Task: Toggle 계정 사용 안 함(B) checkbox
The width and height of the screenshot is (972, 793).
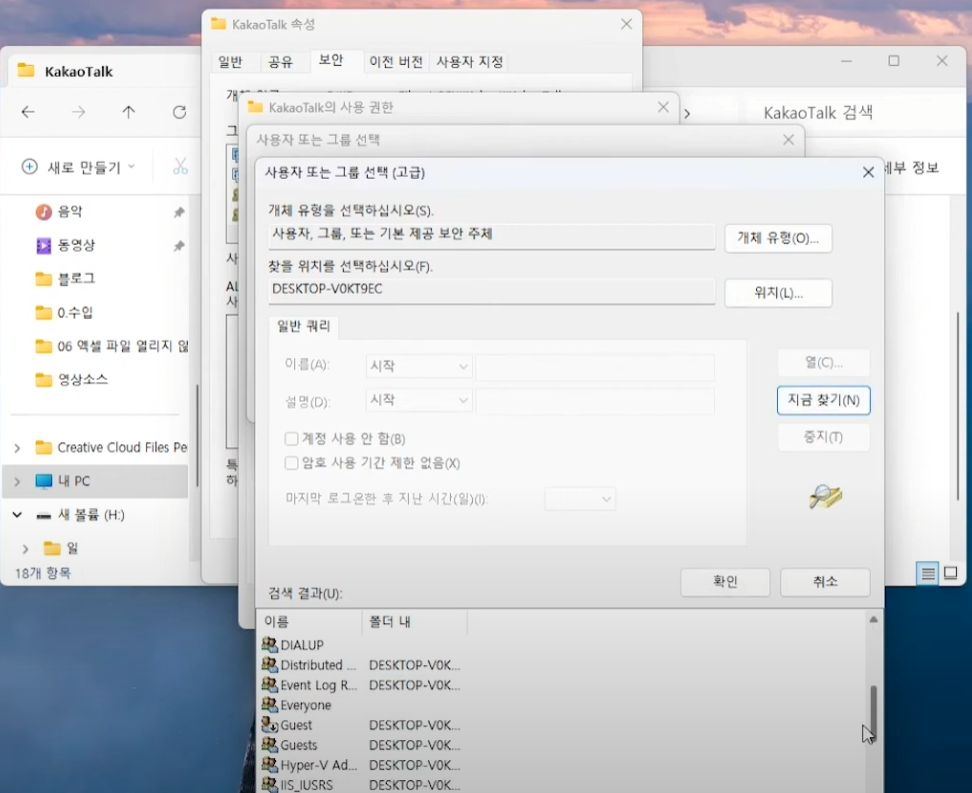Action: coord(291,439)
